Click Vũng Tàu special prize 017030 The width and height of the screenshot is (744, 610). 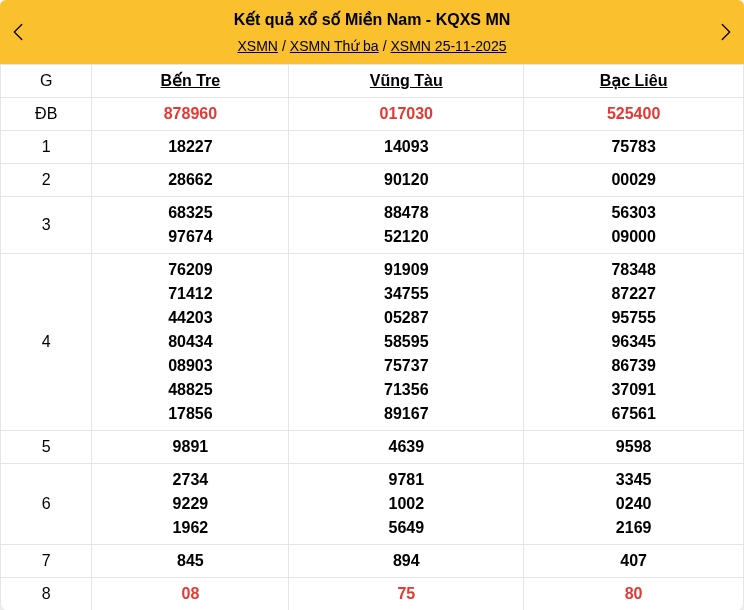tap(406, 114)
